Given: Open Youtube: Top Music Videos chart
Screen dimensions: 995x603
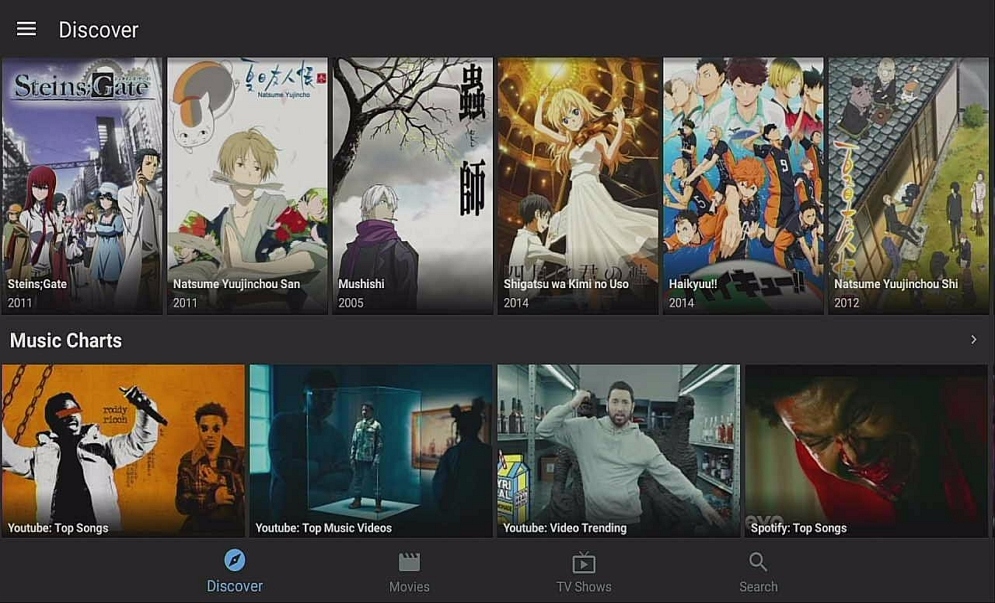Looking at the screenshot, I should 371,451.
